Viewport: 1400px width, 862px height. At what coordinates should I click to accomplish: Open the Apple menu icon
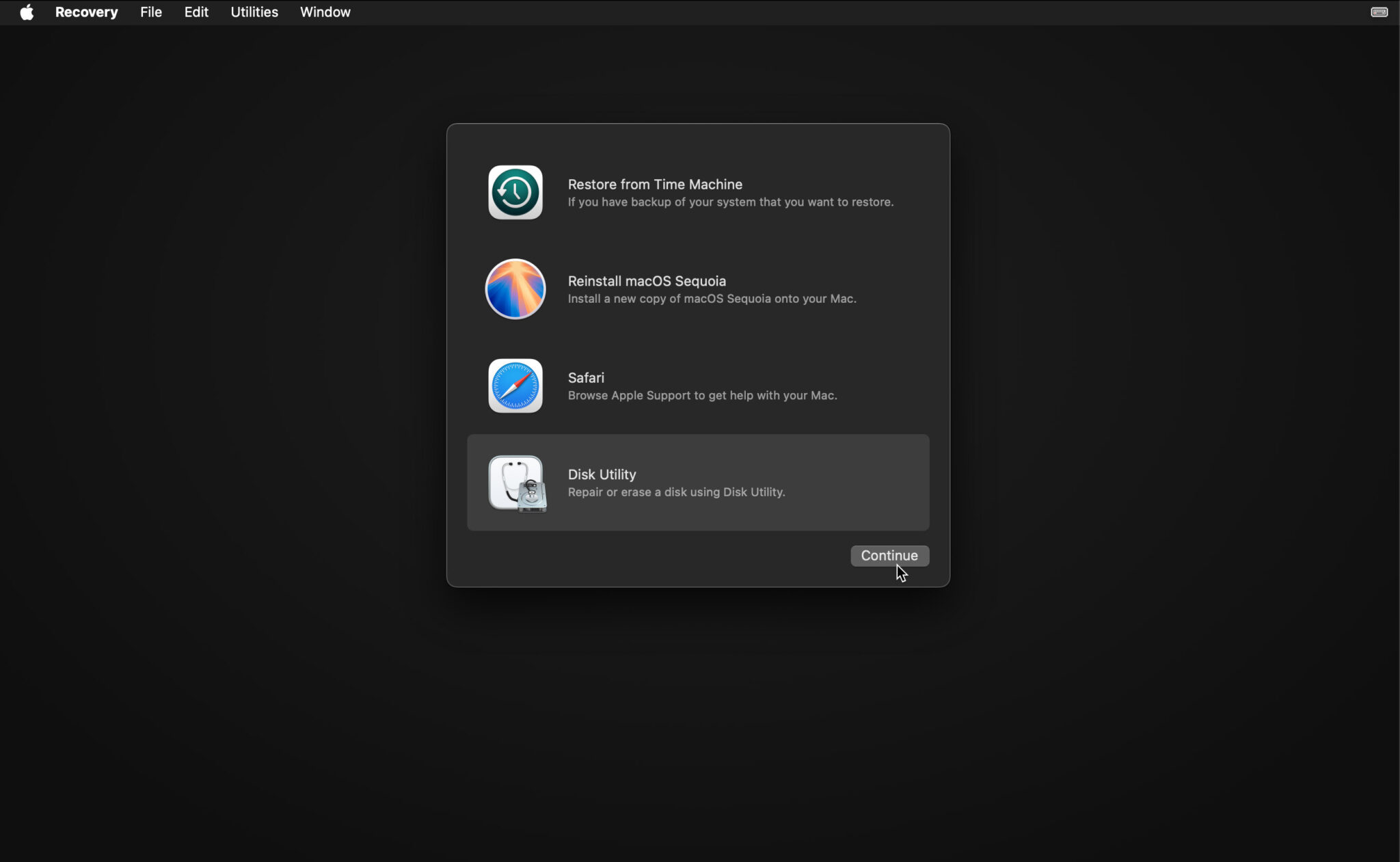pyautogui.click(x=26, y=12)
